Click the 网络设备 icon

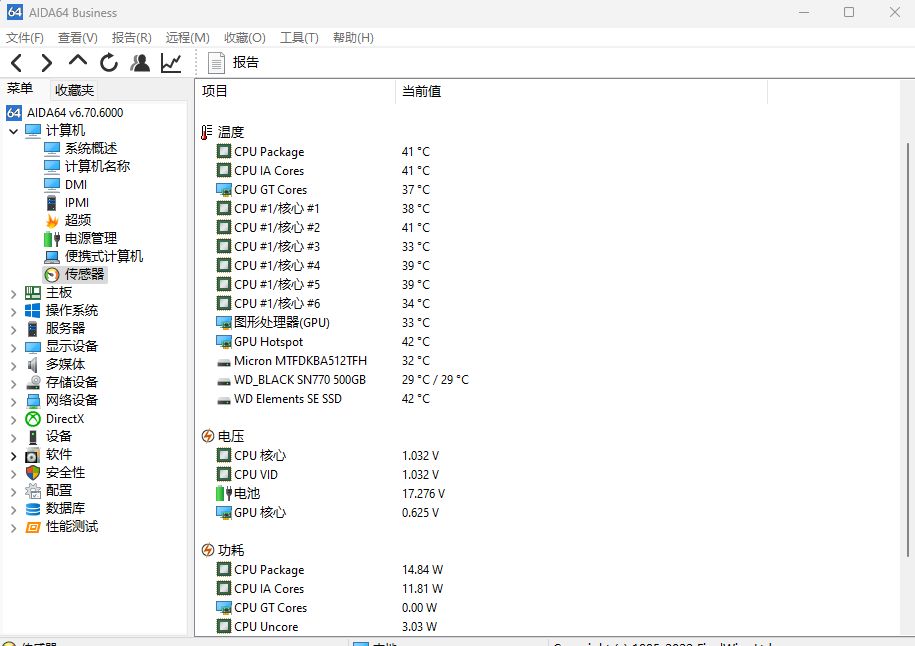pyautogui.click(x=33, y=401)
